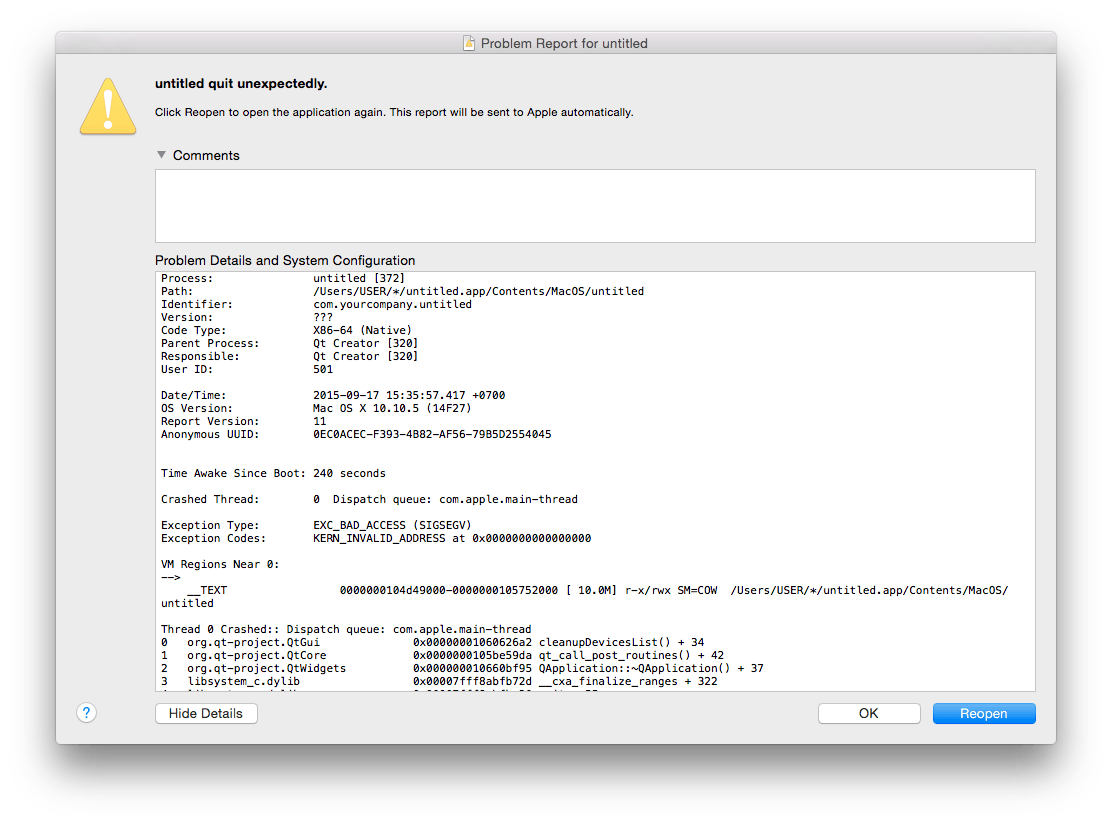Click inside the Comments text box
The image size is (1112, 824).
pos(594,205)
